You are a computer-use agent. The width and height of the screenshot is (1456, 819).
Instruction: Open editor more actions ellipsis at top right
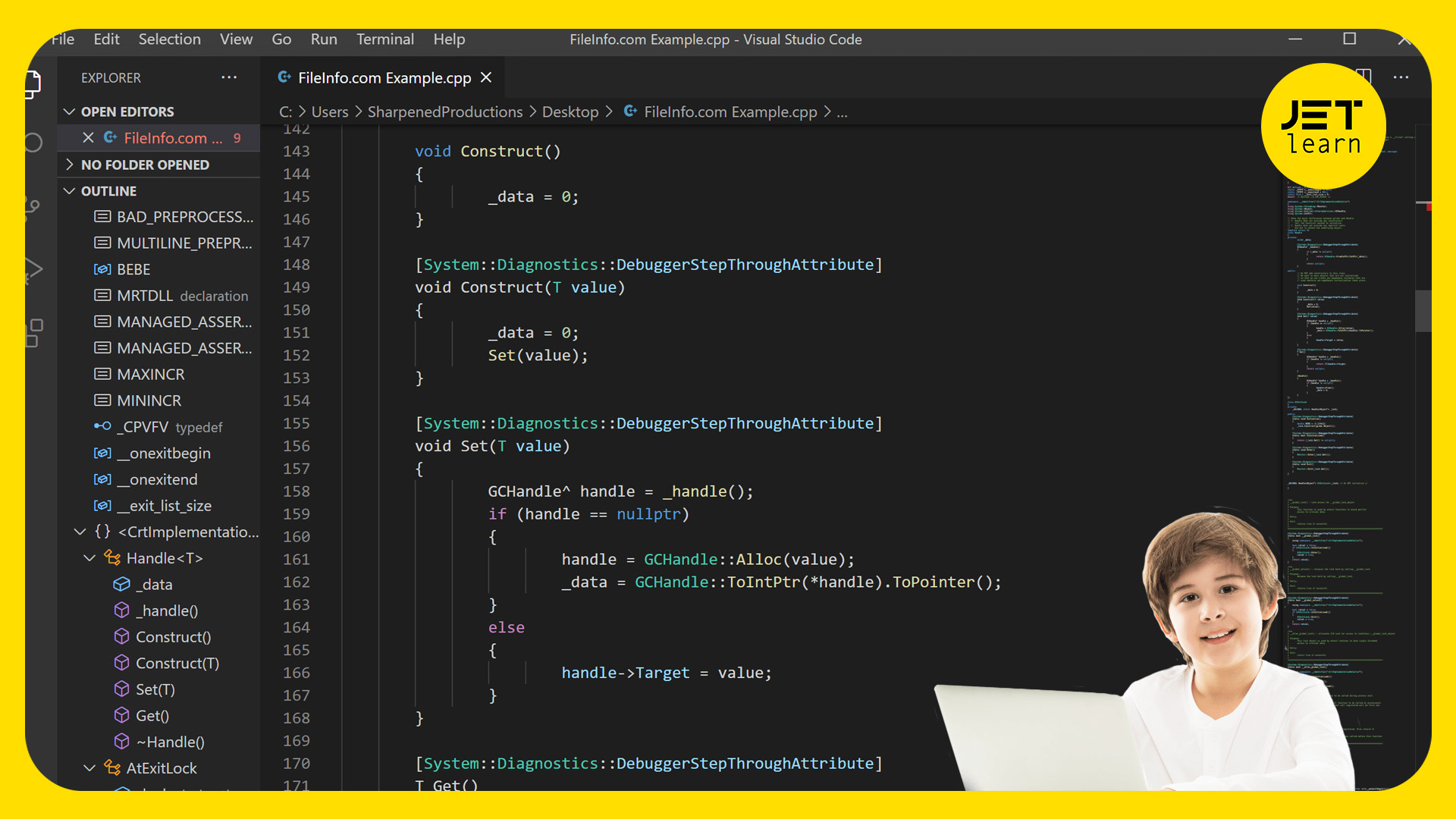(x=1401, y=77)
